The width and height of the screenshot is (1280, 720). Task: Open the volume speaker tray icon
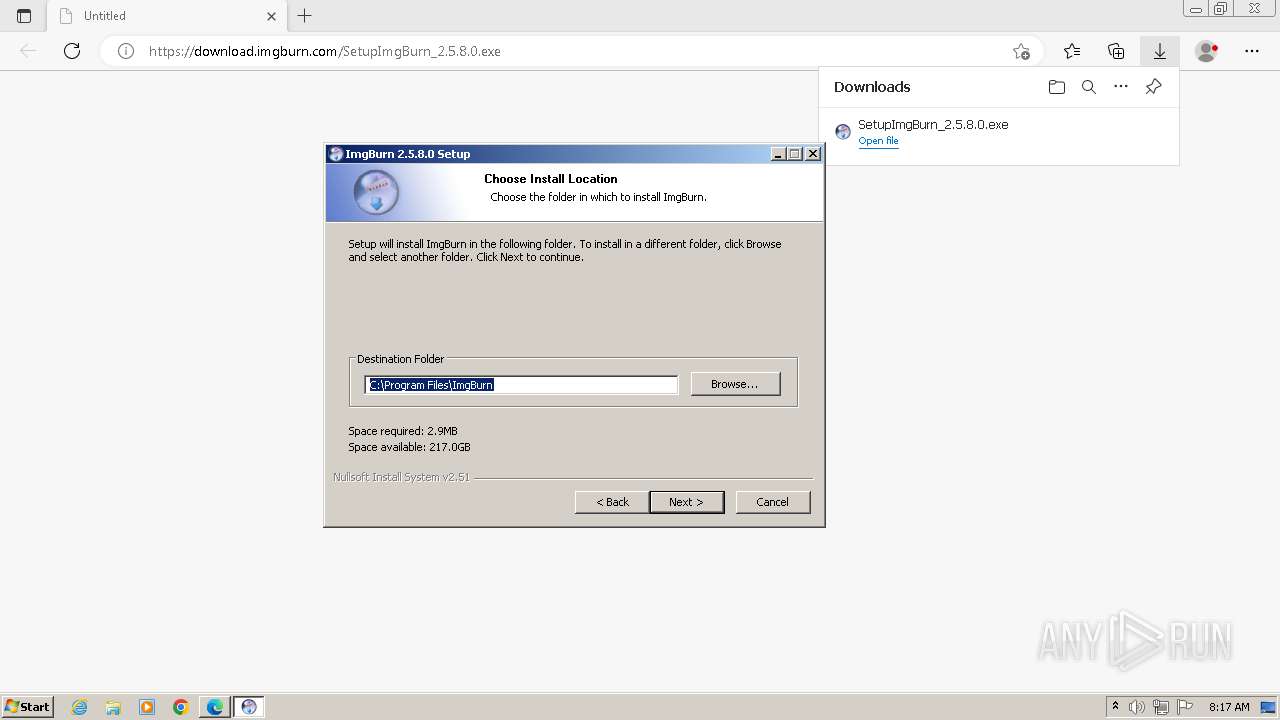(x=1137, y=707)
